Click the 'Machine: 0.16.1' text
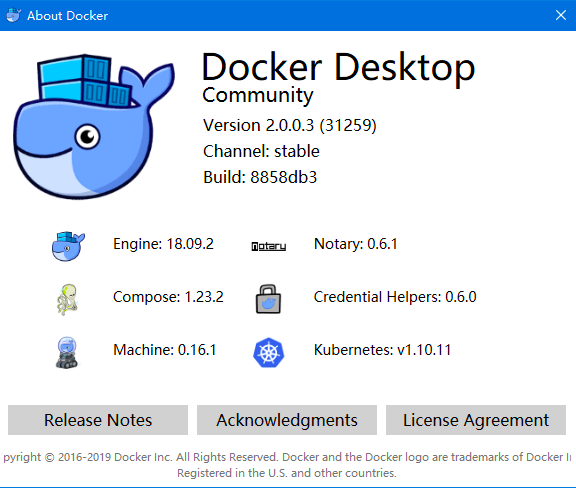The width and height of the screenshot is (576, 488). tap(165, 350)
